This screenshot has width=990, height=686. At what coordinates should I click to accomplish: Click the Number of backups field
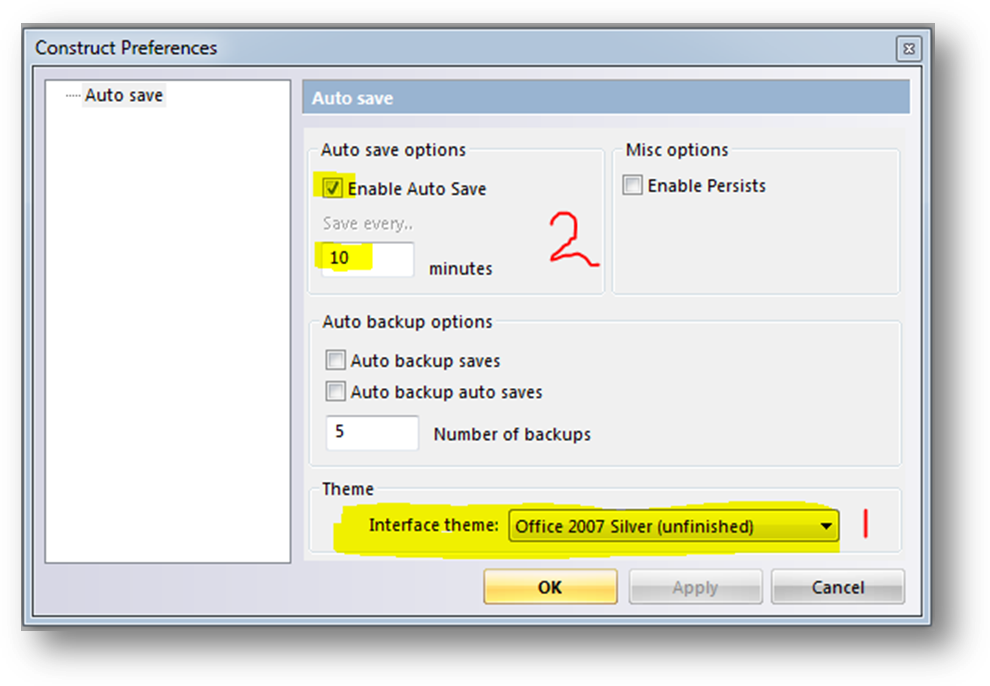[x=372, y=432]
